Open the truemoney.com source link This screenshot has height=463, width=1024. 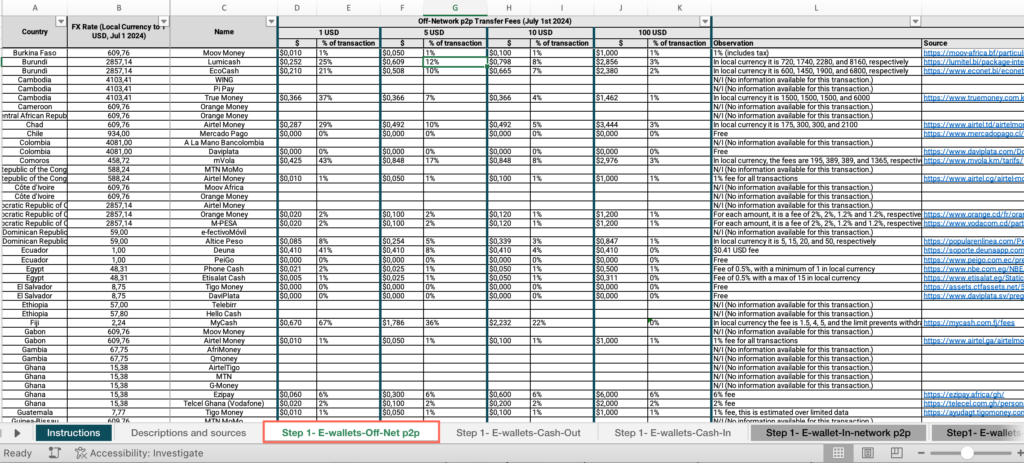(973, 97)
